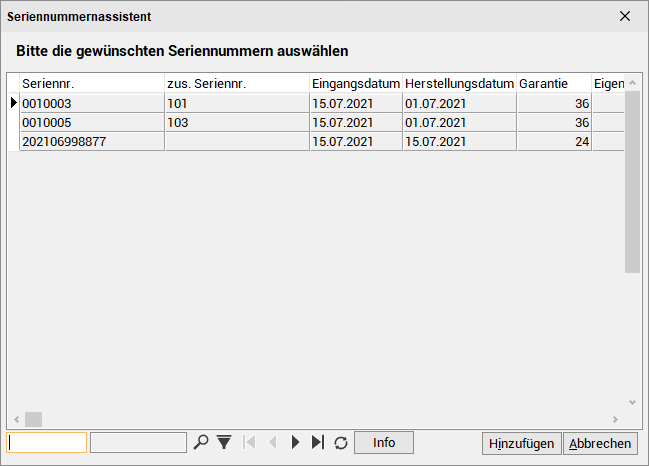Jump to first record navigation icon
The image size is (649, 466).
[250, 442]
